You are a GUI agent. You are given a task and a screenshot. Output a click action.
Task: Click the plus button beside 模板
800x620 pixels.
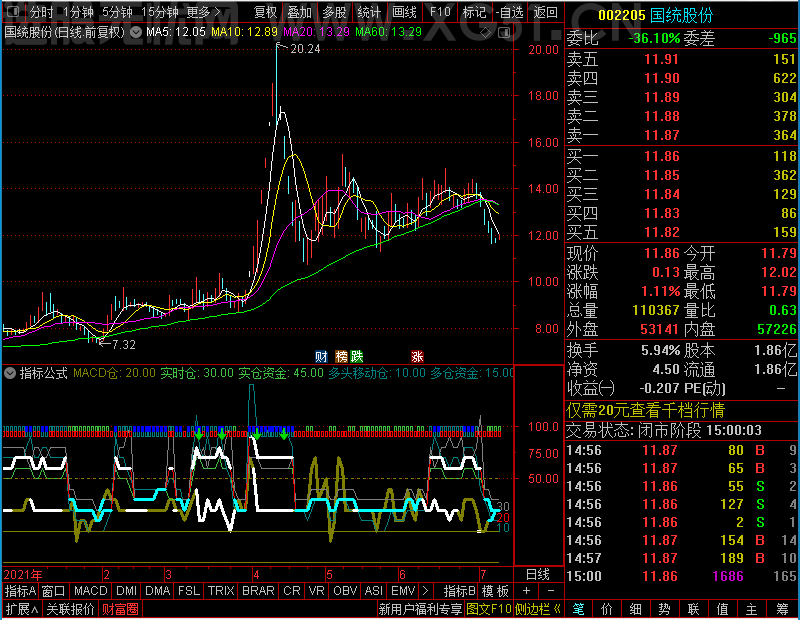(526, 590)
